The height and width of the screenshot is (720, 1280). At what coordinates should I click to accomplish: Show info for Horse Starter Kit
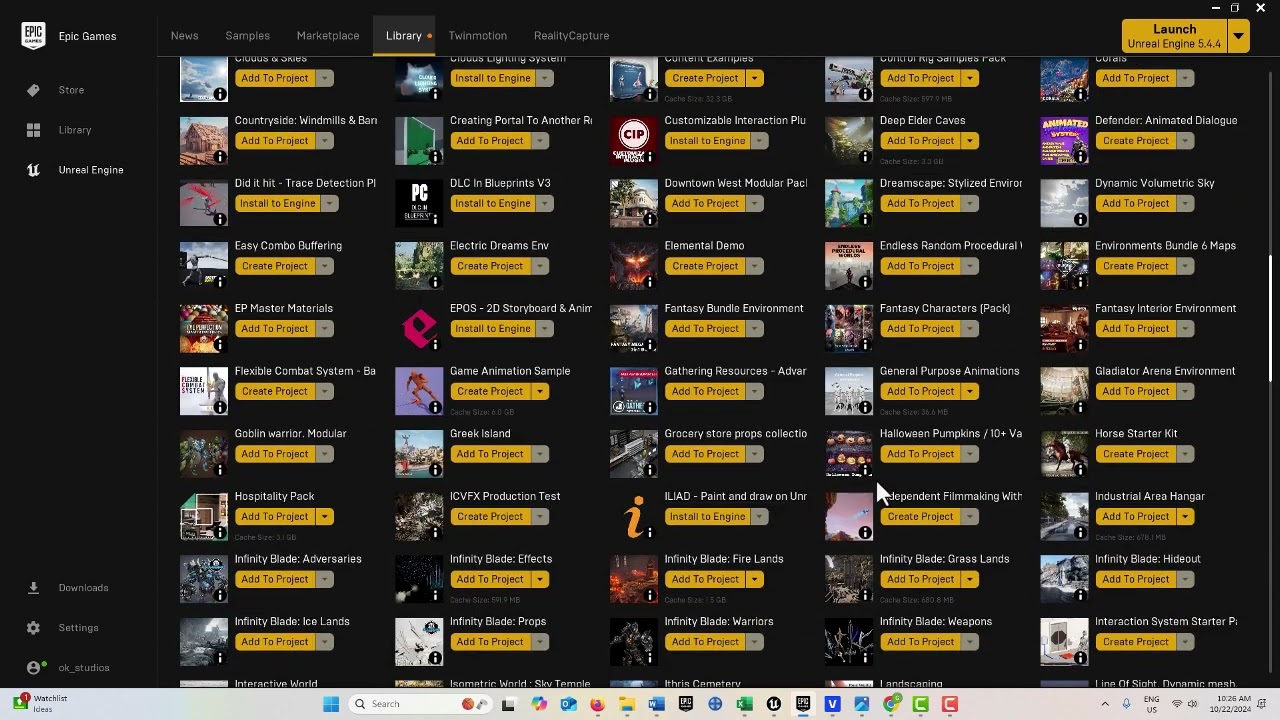point(1080,470)
